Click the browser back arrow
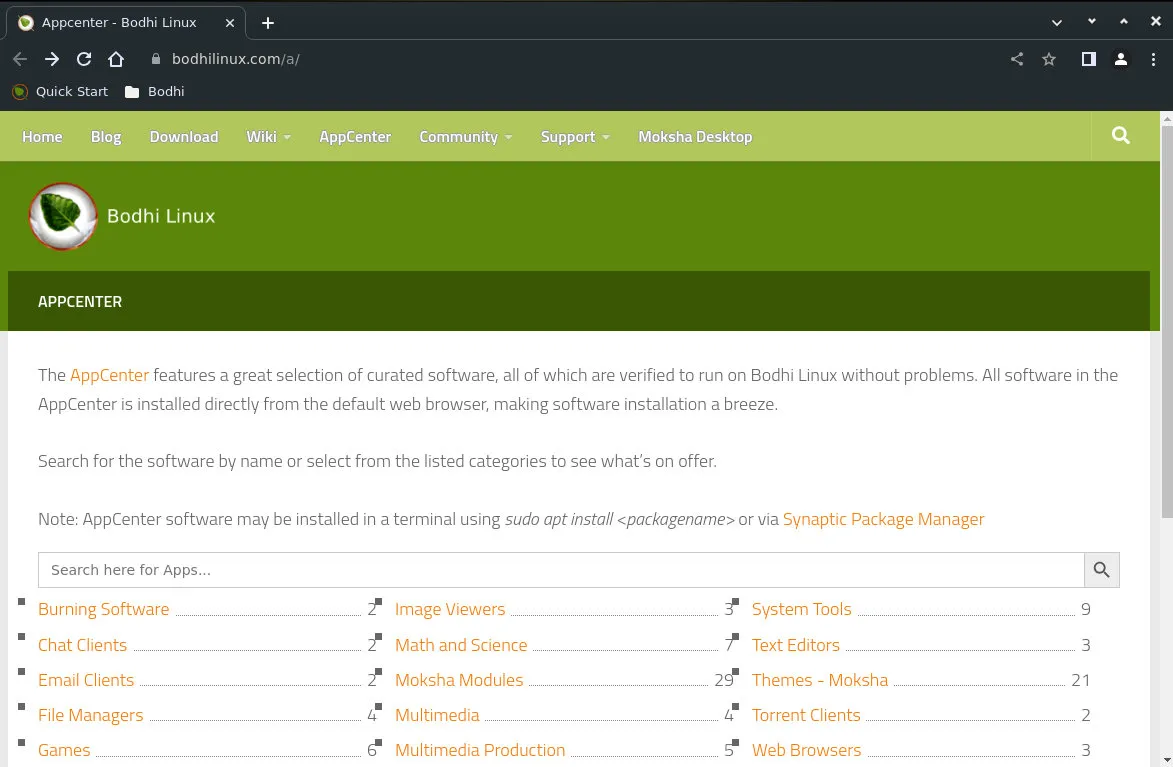 click(x=20, y=59)
